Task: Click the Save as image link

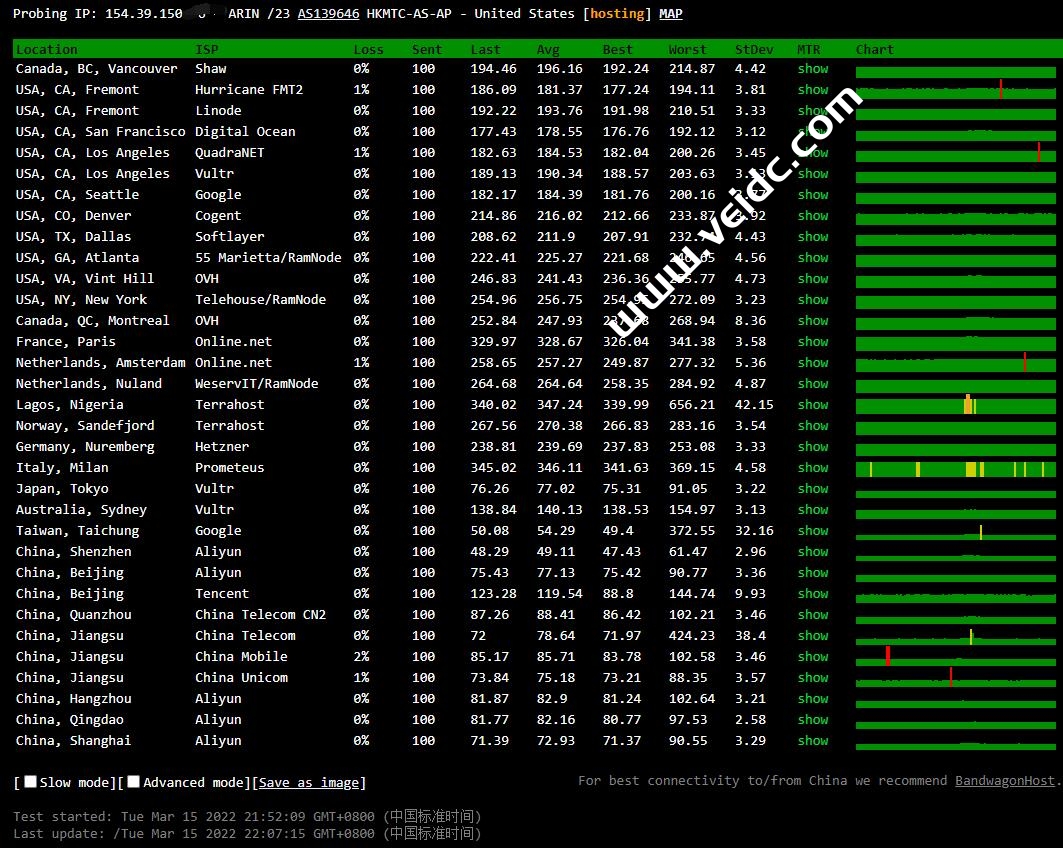Action: (309, 783)
